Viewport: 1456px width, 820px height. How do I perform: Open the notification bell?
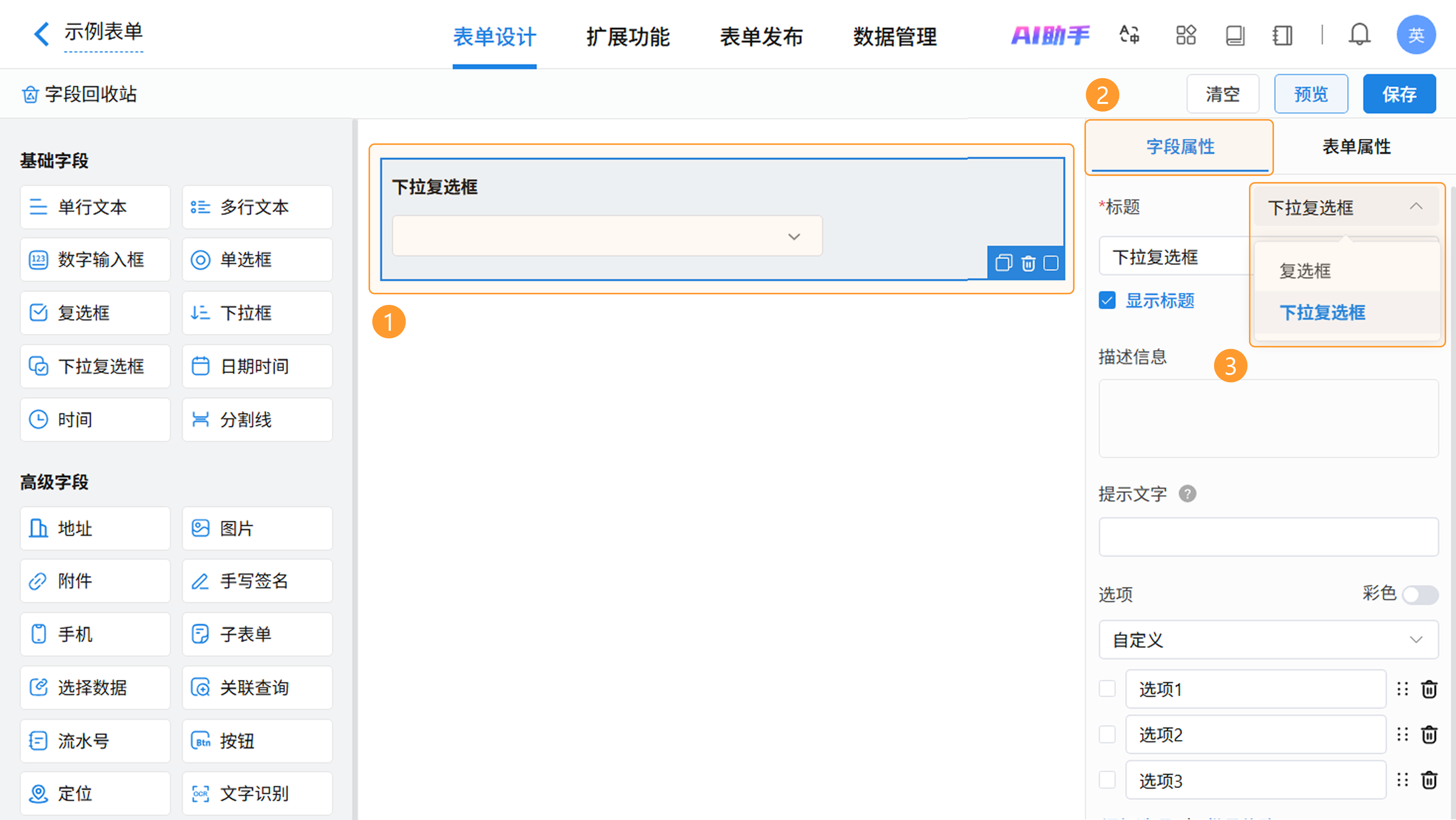pyautogui.click(x=1359, y=35)
